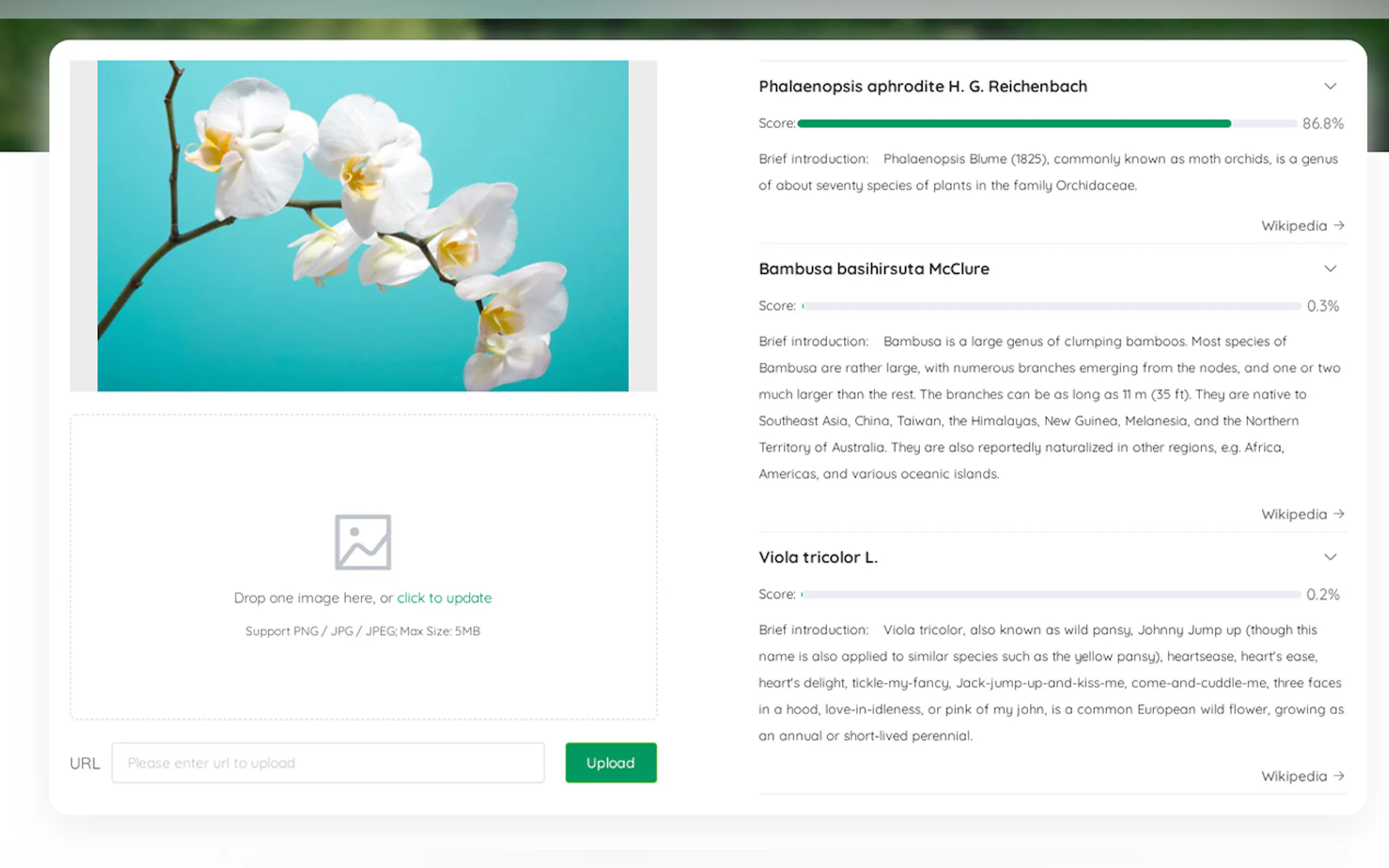
Task: Select the Bambusa basihirsuta McClure heading
Action: pos(873,268)
